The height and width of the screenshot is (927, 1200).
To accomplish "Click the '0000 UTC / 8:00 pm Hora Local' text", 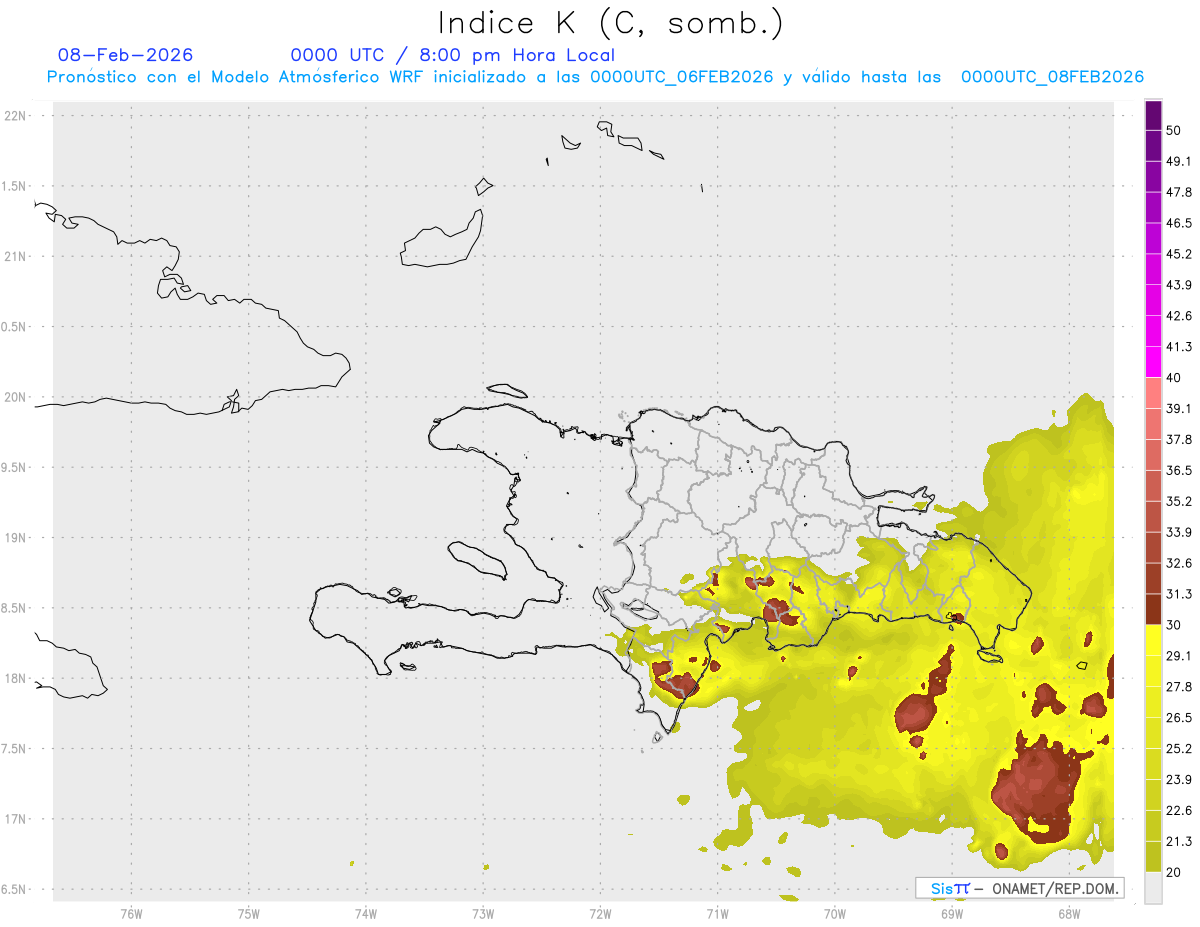I will pyautogui.click(x=452, y=55).
